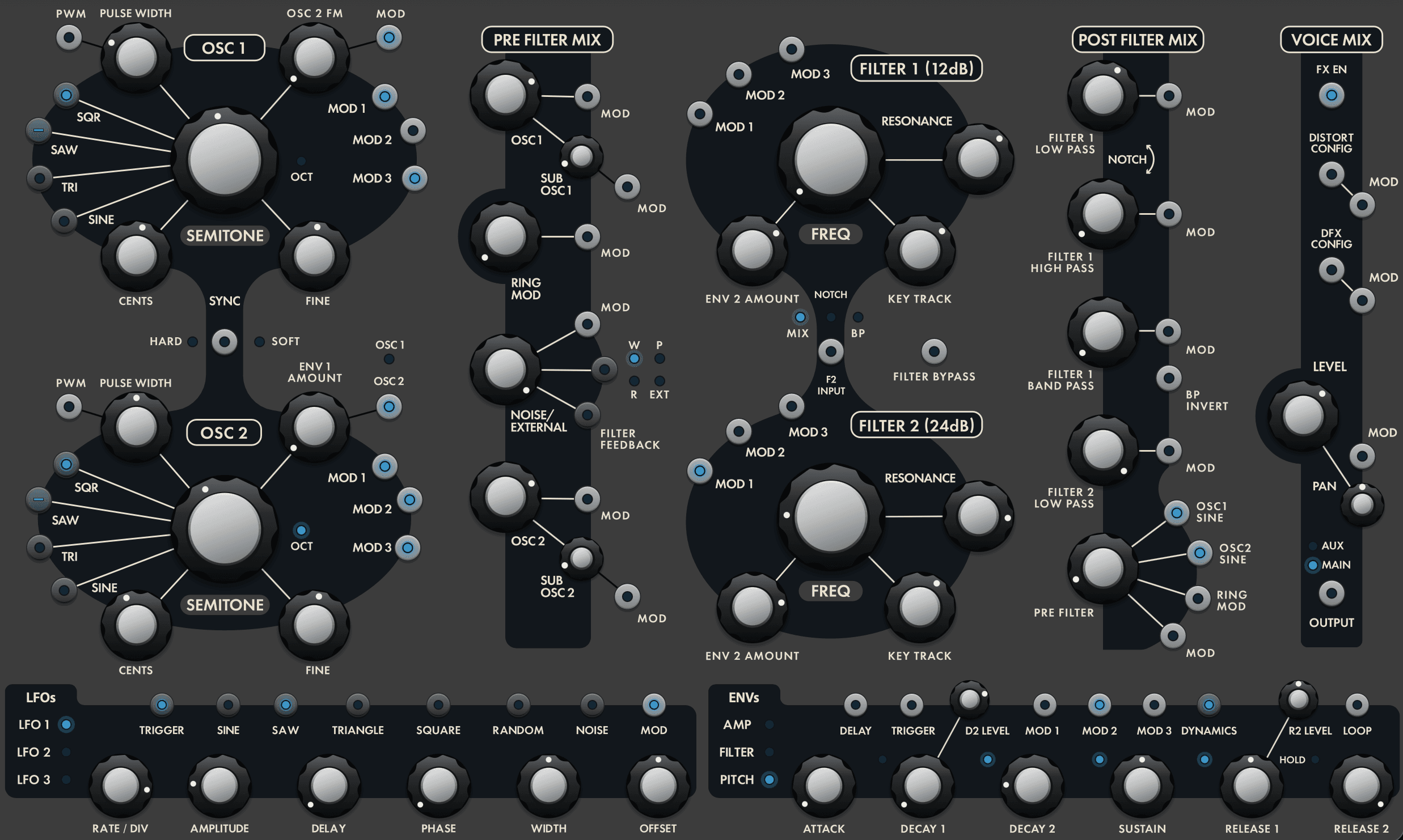The width and height of the screenshot is (1403, 840).
Task: Enable OSC 1 SINE waveform
Action: 64,220
